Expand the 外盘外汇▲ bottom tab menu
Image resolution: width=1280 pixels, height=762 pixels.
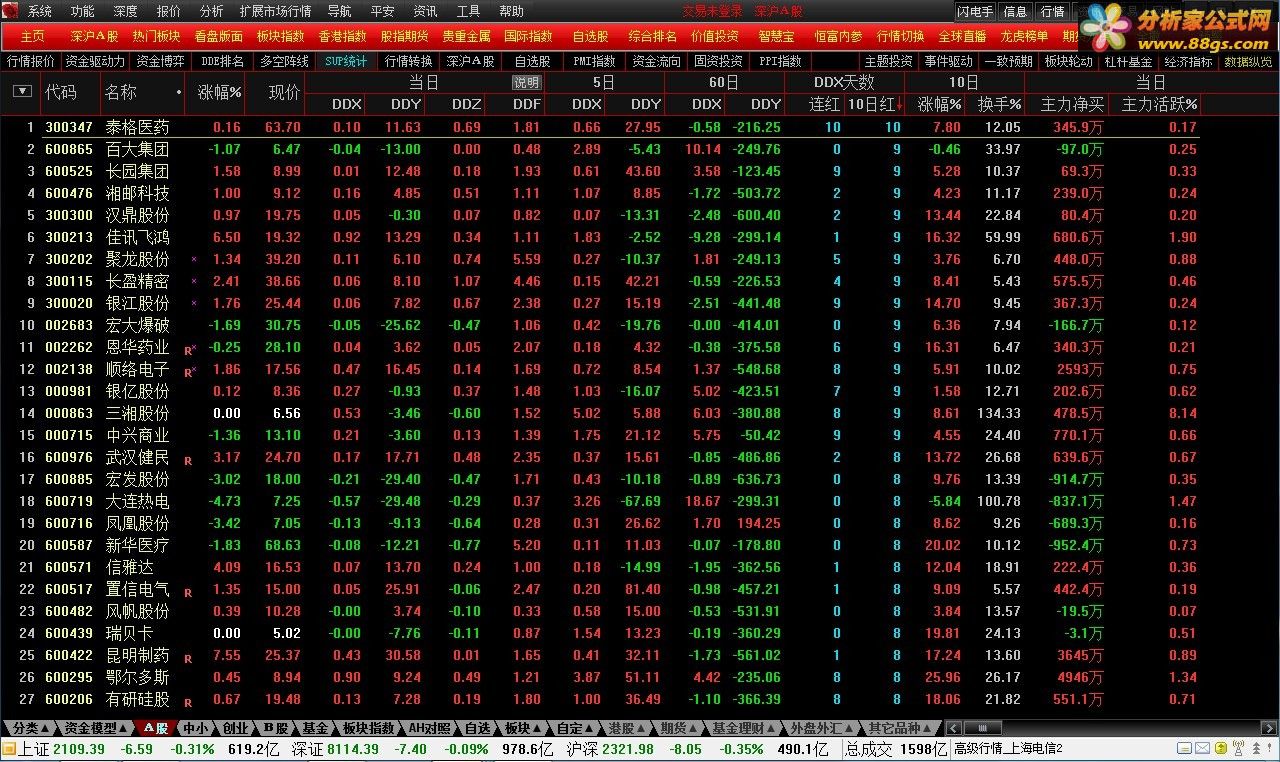click(x=822, y=728)
